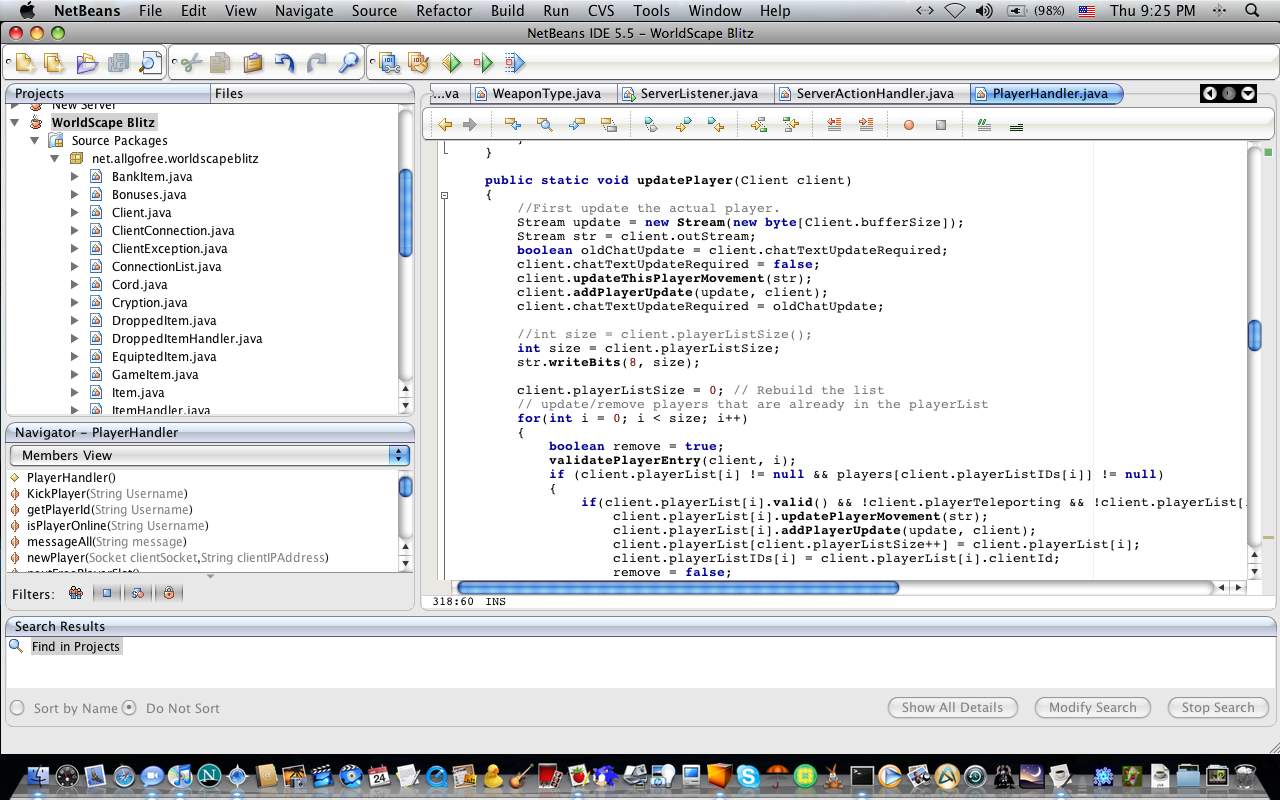Image resolution: width=1280 pixels, height=800 pixels.
Task: Click the Find Selection magnifier in editor toolbar
Action: point(544,125)
